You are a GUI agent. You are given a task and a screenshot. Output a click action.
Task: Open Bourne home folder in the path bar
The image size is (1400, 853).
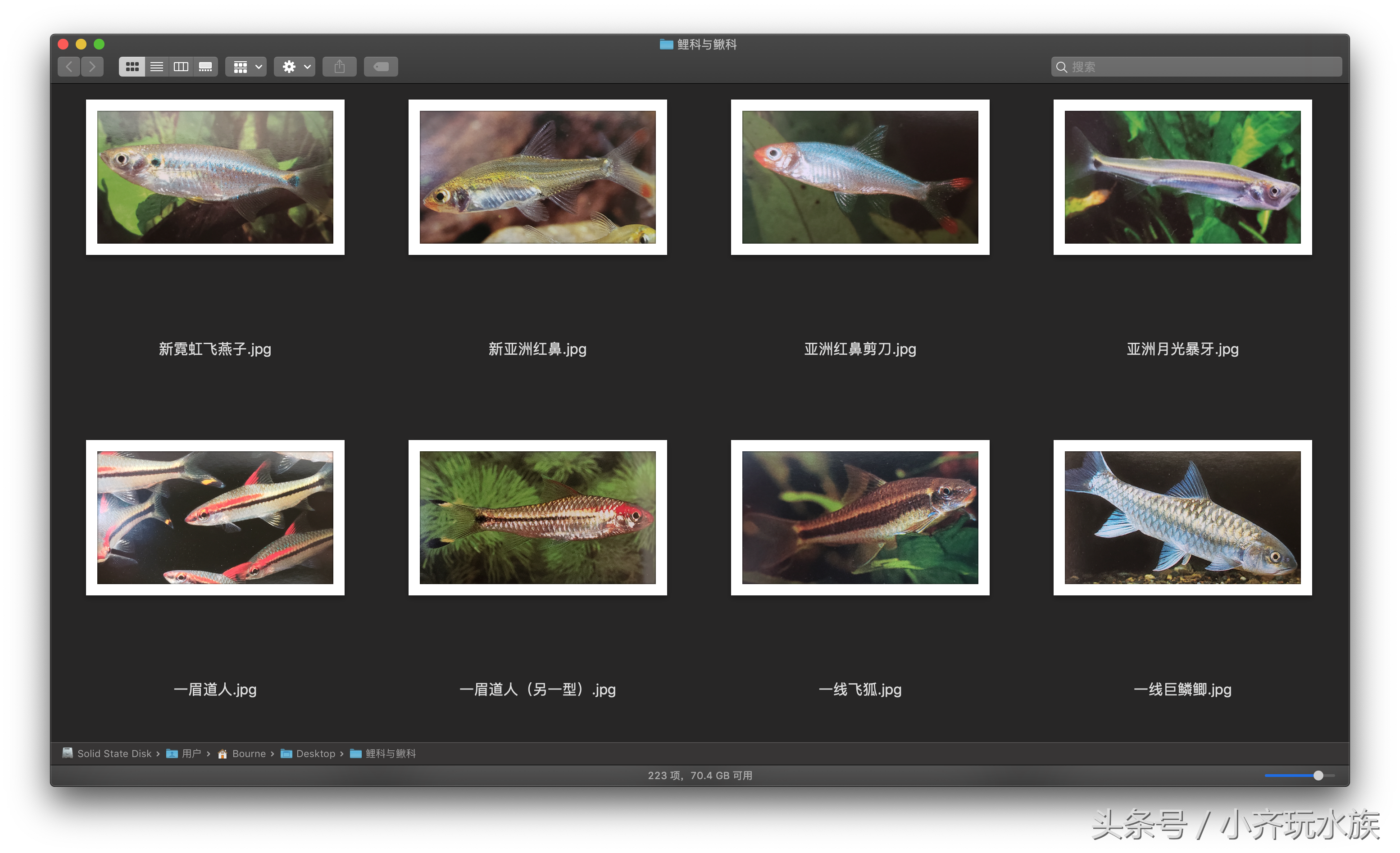pos(241,753)
